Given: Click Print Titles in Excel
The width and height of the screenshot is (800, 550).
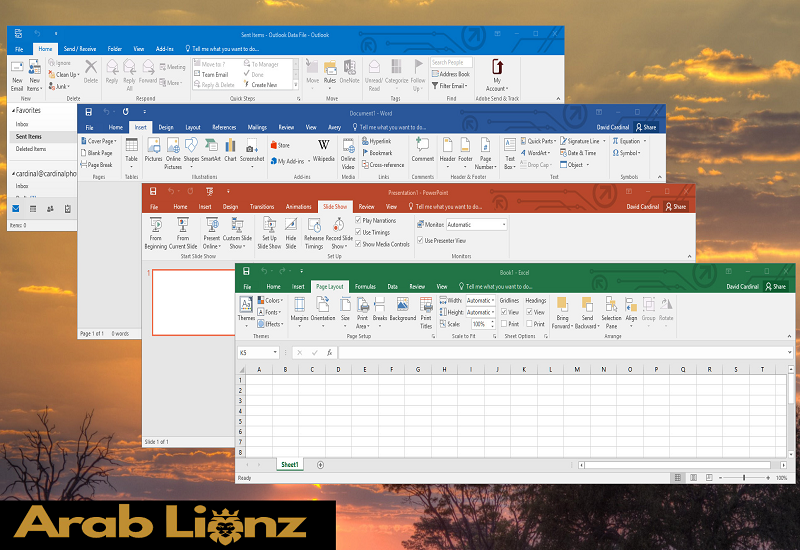Looking at the screenshot, I should [x=426, y=313].
